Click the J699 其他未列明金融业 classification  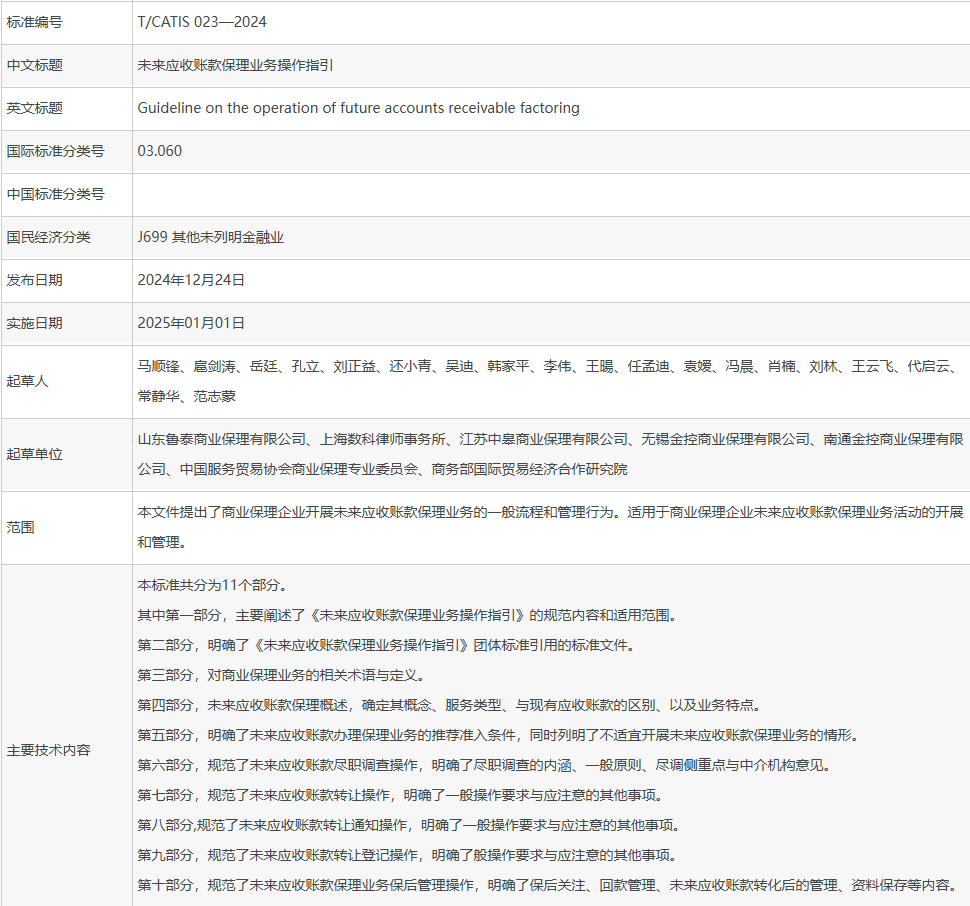click(x=211, y=237)
